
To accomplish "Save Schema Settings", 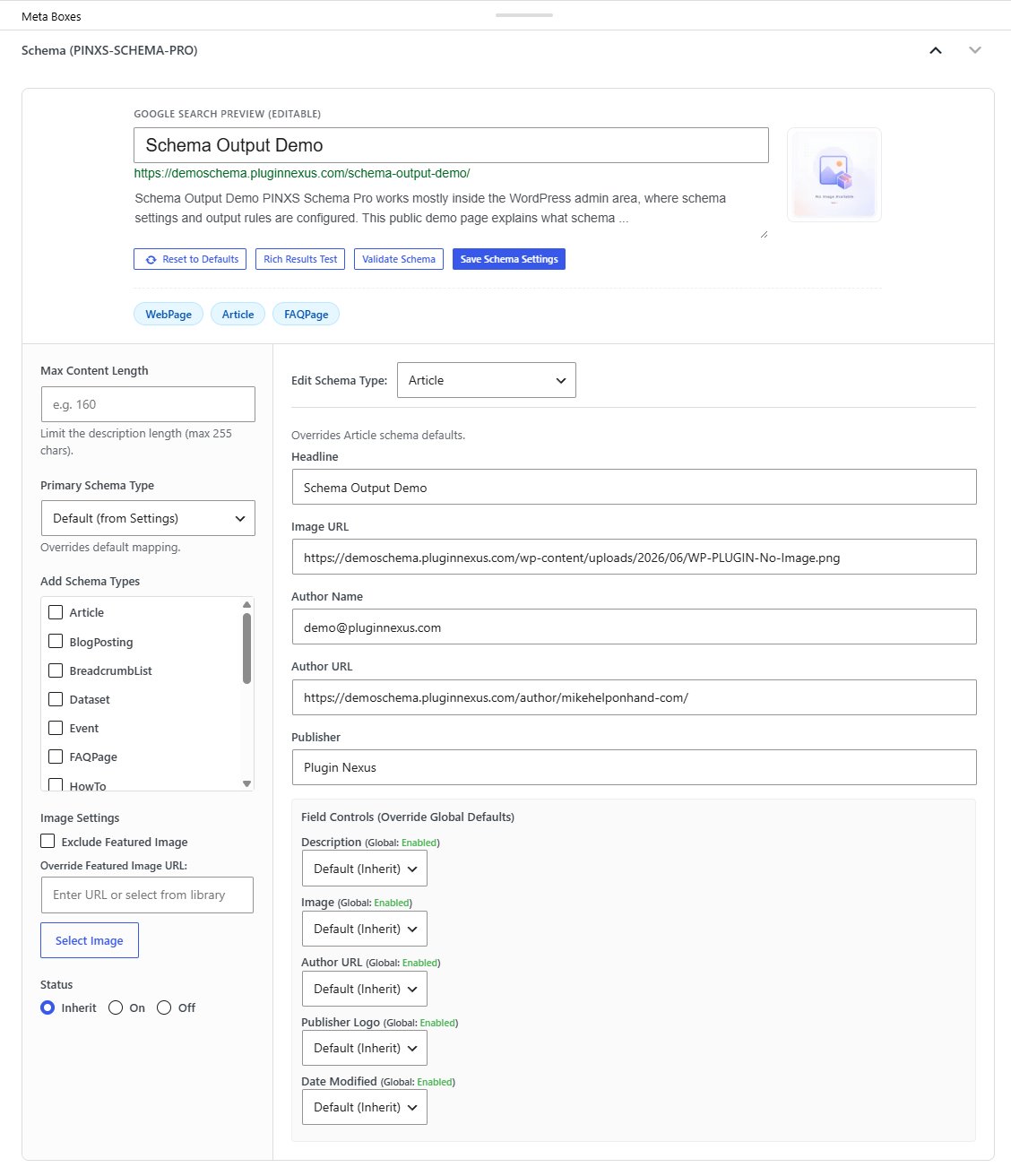I will coord(509,259).
